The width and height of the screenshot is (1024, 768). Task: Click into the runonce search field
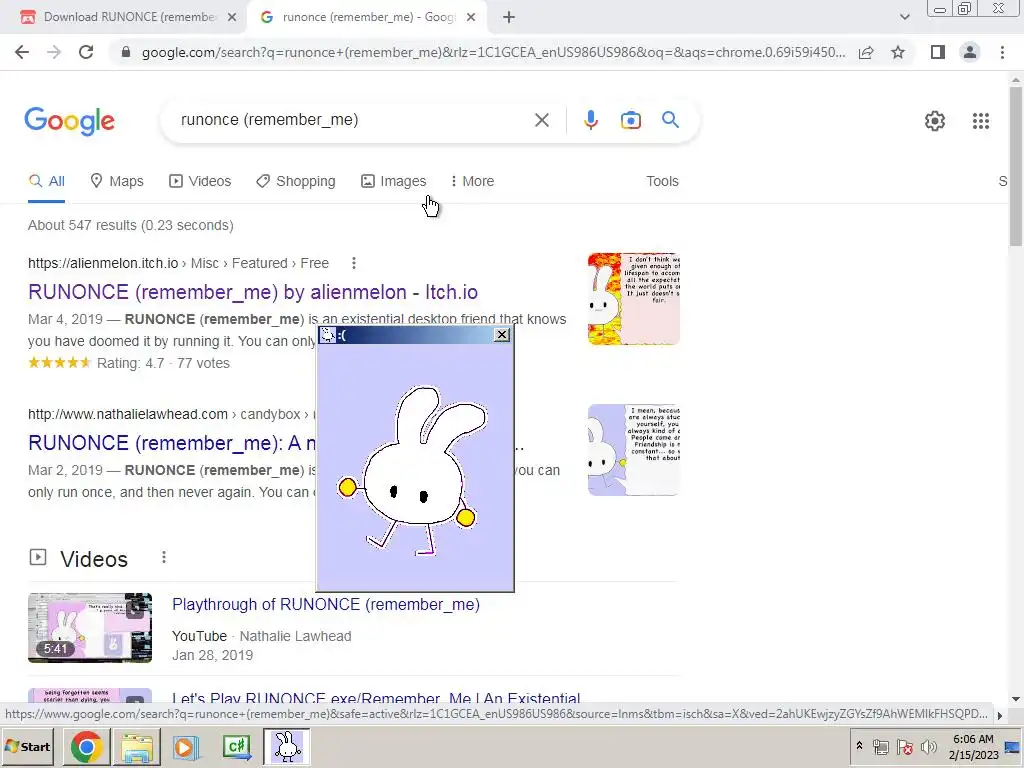tap(353, 120)
